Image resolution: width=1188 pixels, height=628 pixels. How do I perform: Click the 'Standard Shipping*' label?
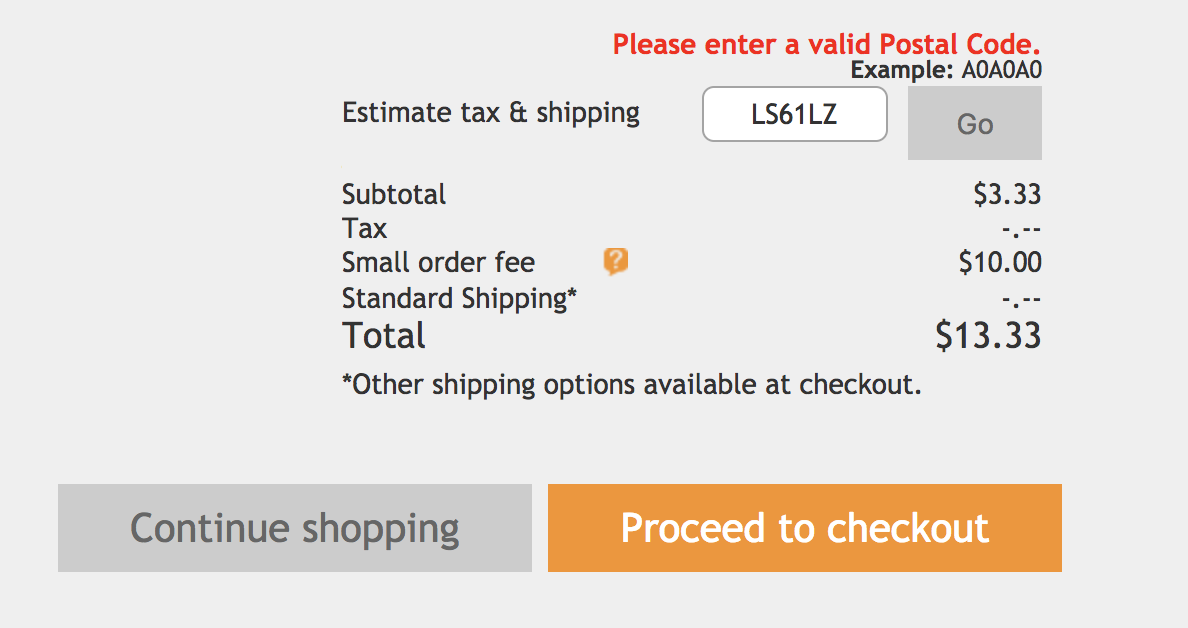click(x=459, y=298)
